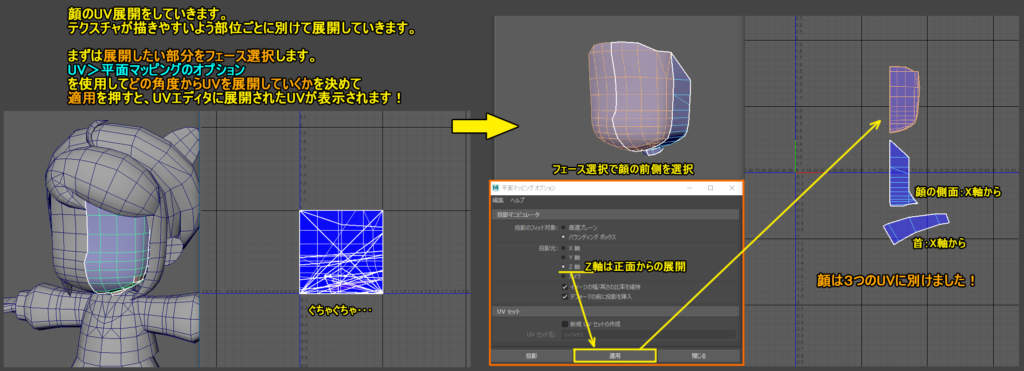Image resolution: width=1024 pixels, height=371 pixels.
Task: Click the 投影 button
Action: click(532, 356)
